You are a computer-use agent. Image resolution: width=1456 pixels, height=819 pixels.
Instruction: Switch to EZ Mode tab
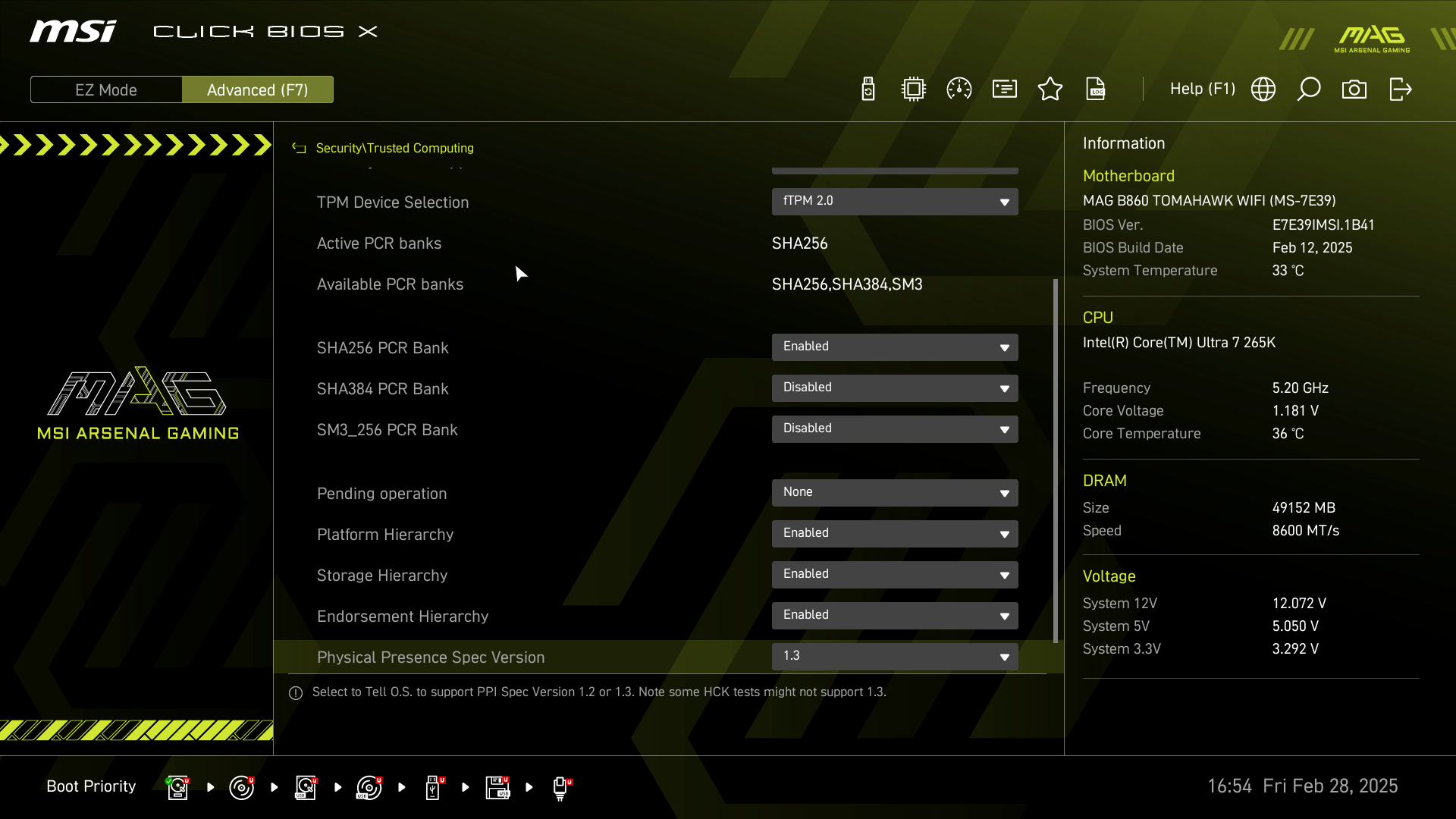click(106, 89)
